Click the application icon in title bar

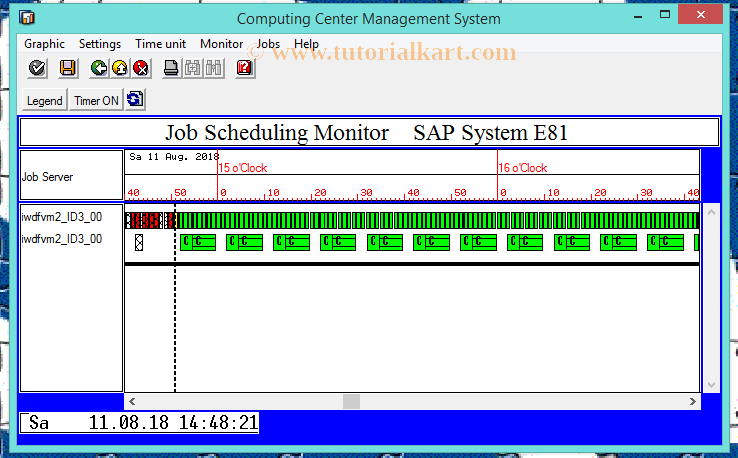[x=27, y=17]
